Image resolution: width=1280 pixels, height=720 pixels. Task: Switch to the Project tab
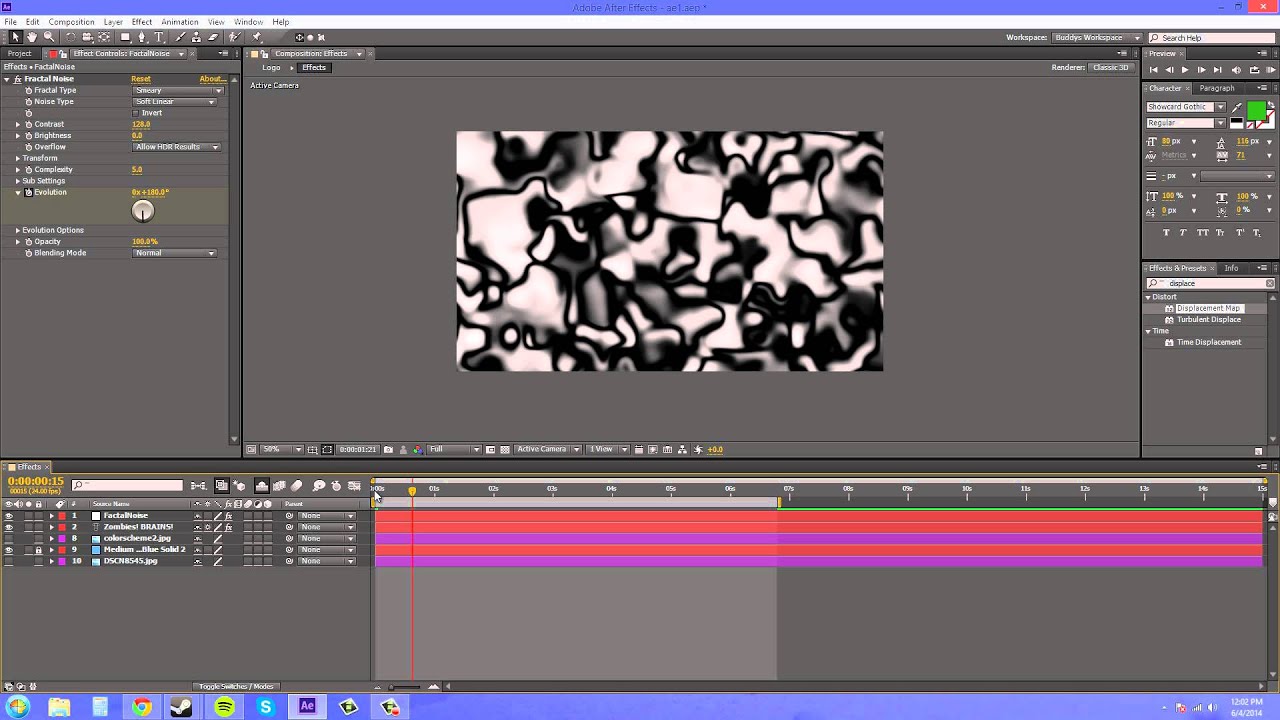(20, 54)
